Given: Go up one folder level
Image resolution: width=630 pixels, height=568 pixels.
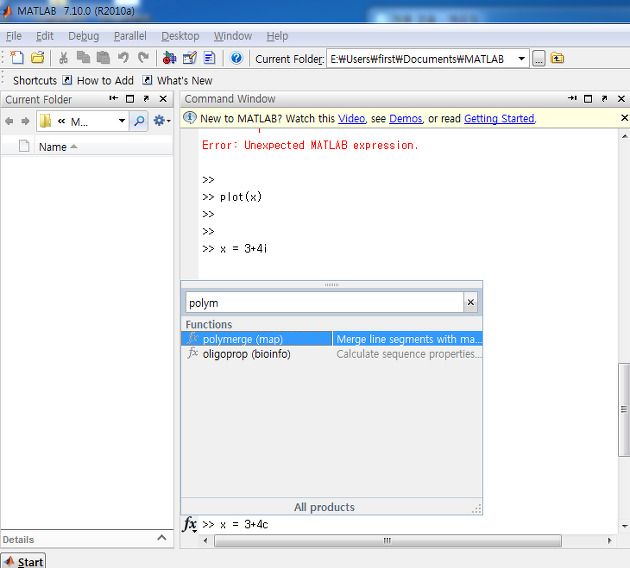Looking at the screenshot, I should (x=557, y=59).
